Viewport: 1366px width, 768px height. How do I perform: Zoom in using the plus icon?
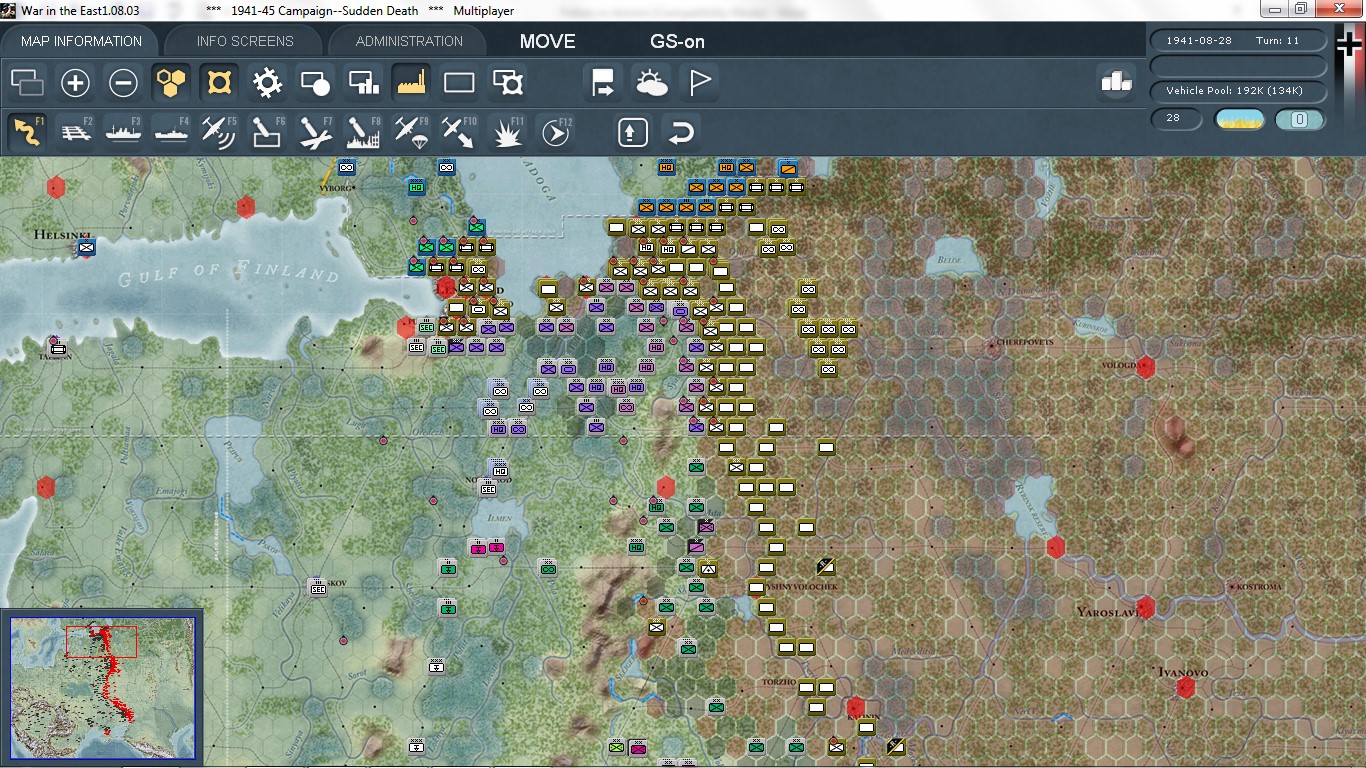pyautogui.click(x=75, y=83)
